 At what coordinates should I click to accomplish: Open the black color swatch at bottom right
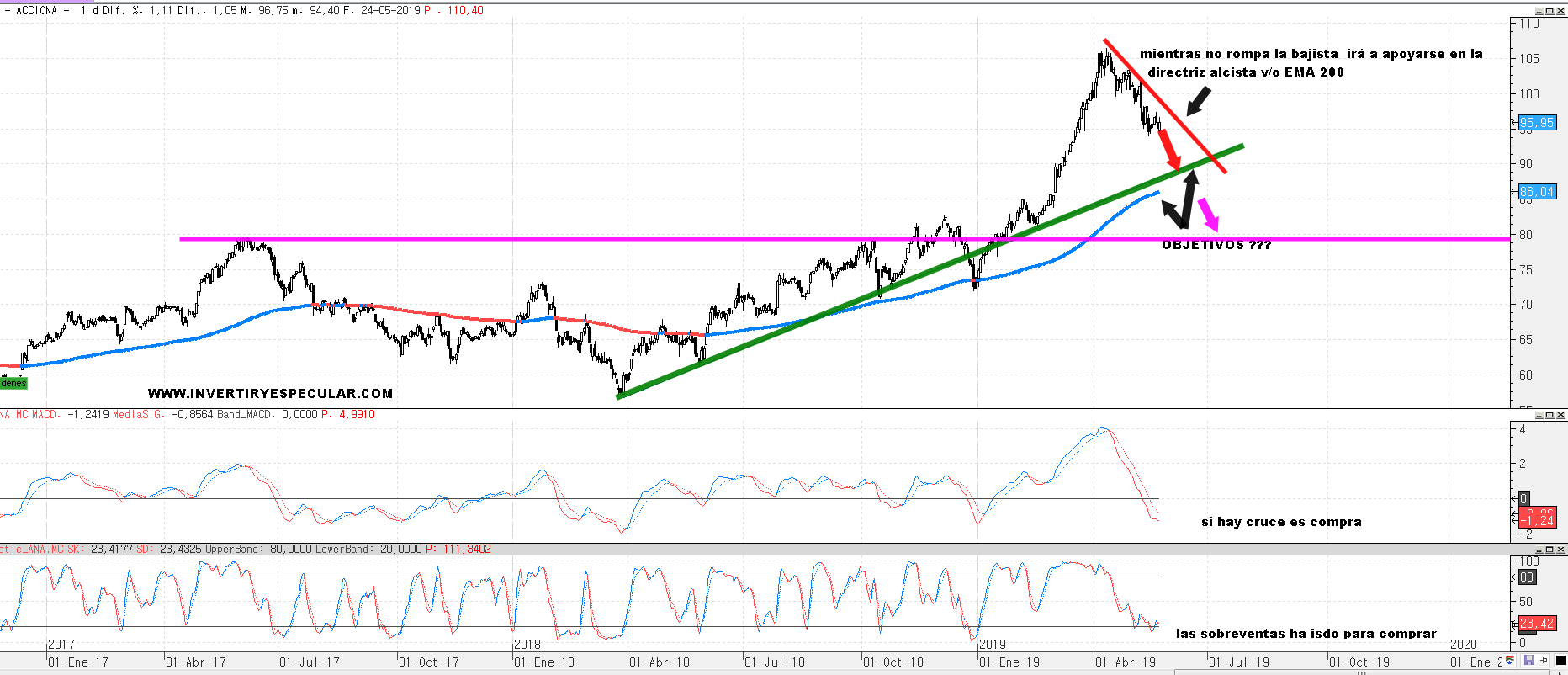click(1560, 661)
